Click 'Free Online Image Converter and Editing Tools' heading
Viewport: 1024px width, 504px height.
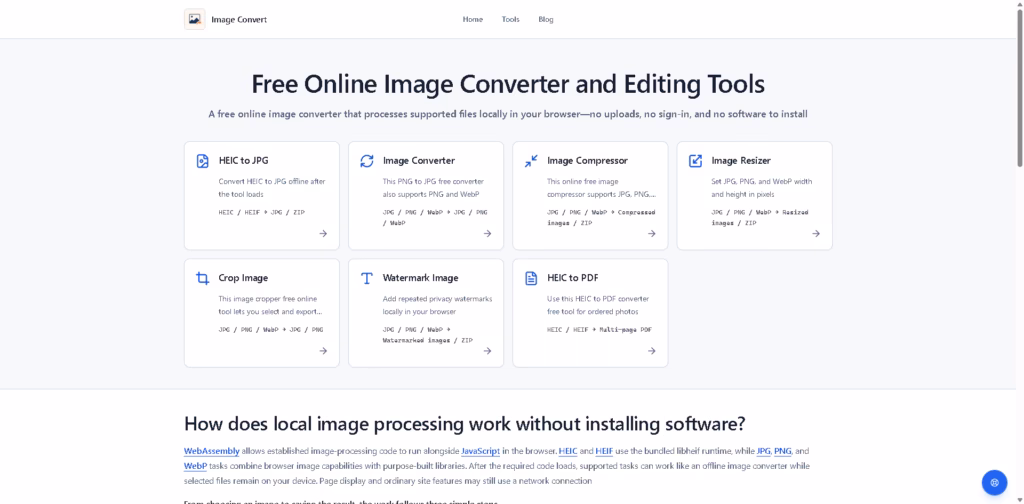click(508, 85)
